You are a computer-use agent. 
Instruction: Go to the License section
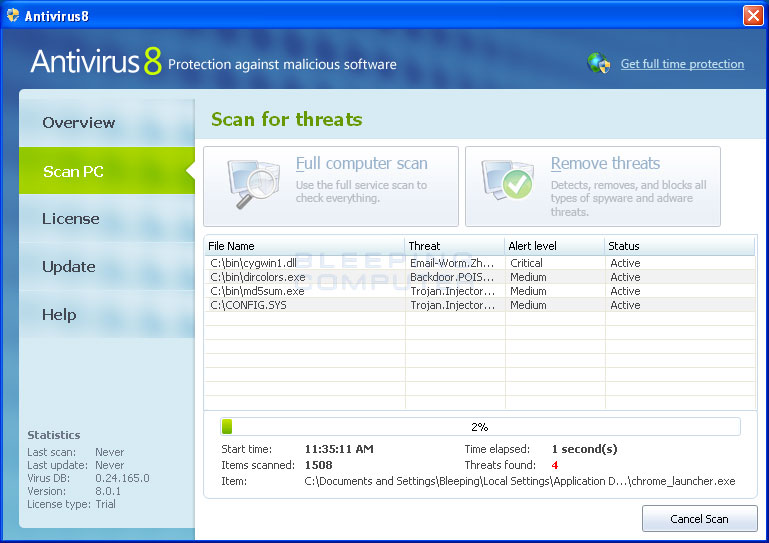pyautogui.click(x=107, y=218)
